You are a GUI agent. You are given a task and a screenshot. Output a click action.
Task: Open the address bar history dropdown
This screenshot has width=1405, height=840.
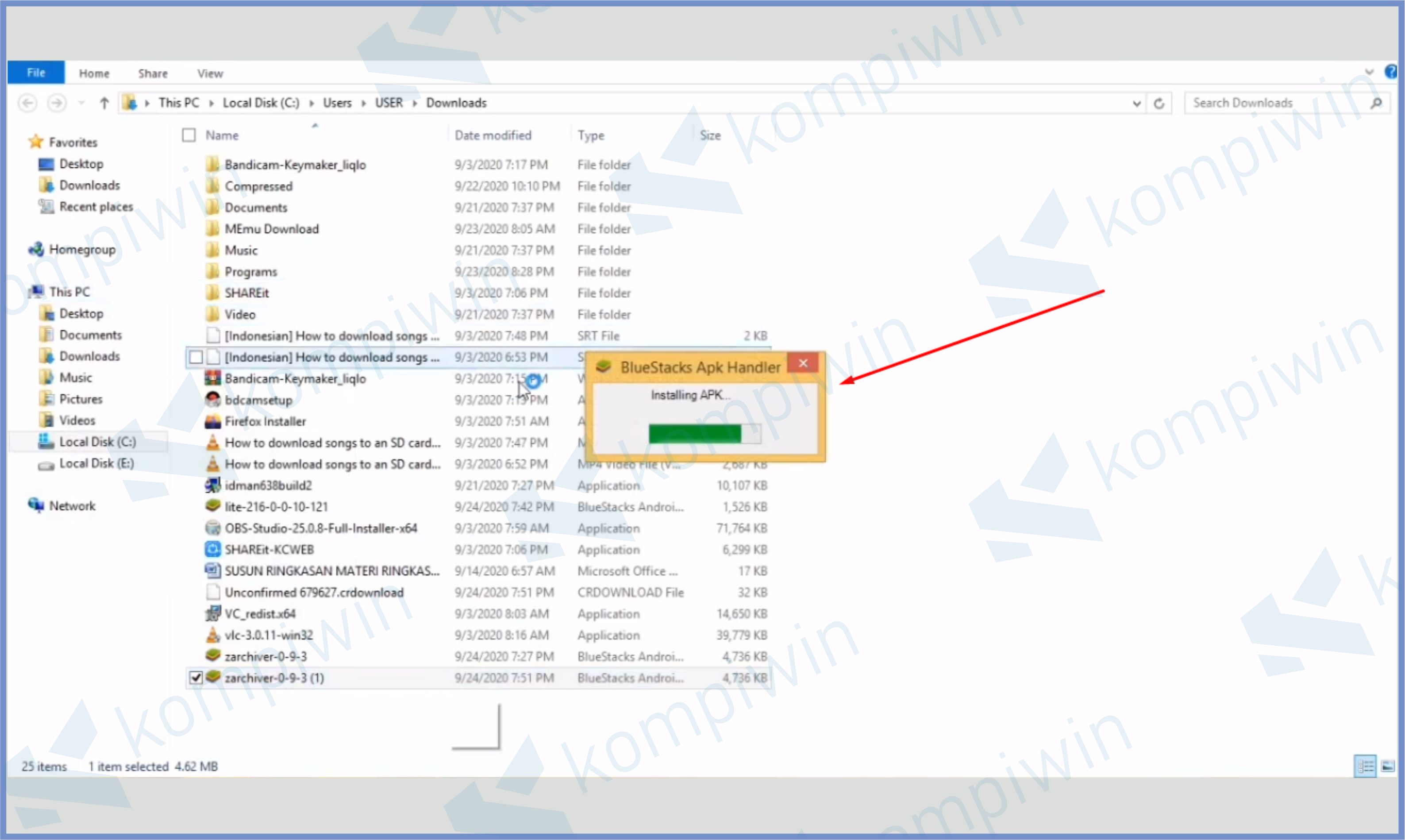click(1136, 104)
